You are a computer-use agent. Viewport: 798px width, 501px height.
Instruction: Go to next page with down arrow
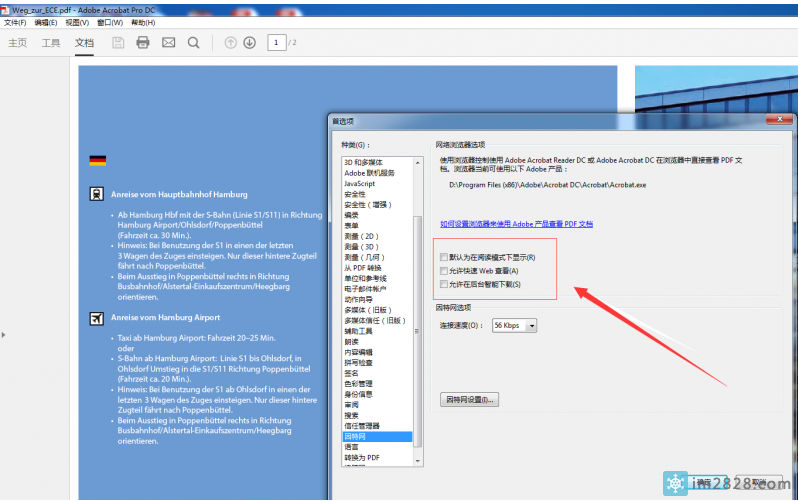(x=250, y=43)
